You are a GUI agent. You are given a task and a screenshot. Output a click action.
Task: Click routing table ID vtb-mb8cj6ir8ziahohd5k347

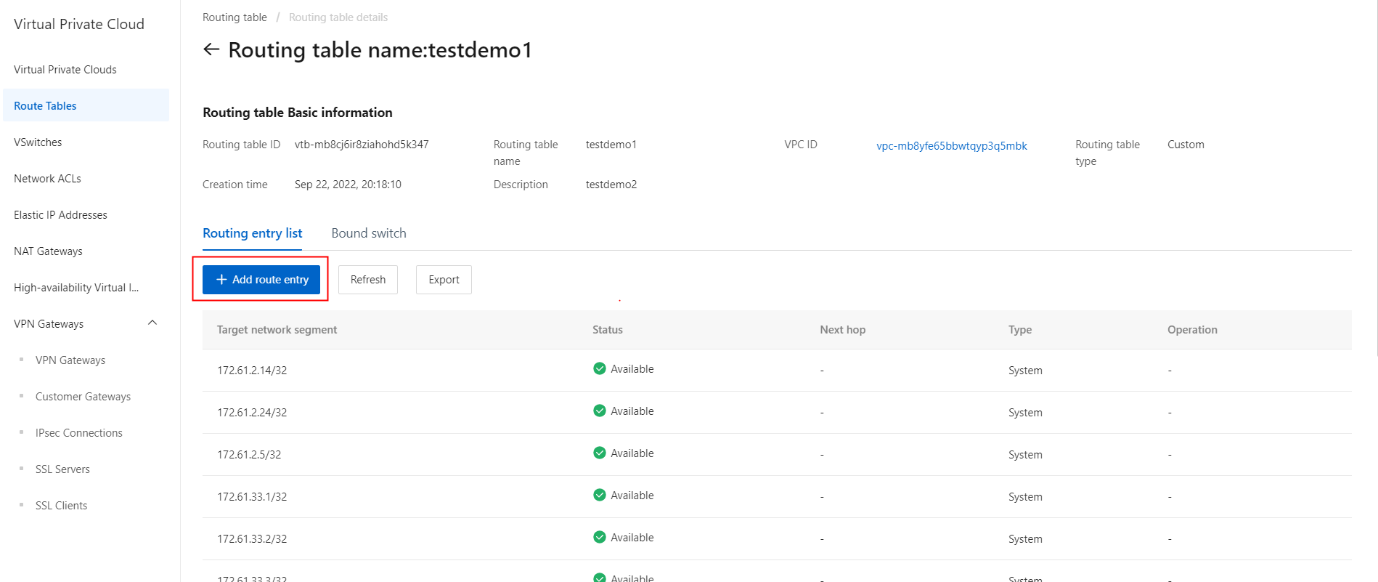(362, 144)
